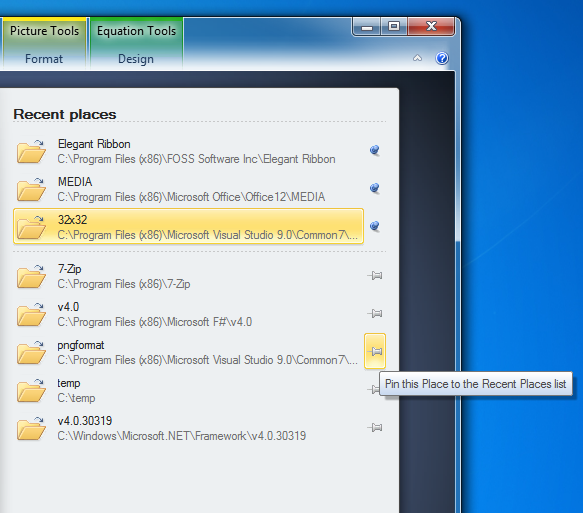Image resolution: width=583 pixels, height=513 pixels.
Task: Click the MEDIA folder icon
Action: [x=31, y=189]
